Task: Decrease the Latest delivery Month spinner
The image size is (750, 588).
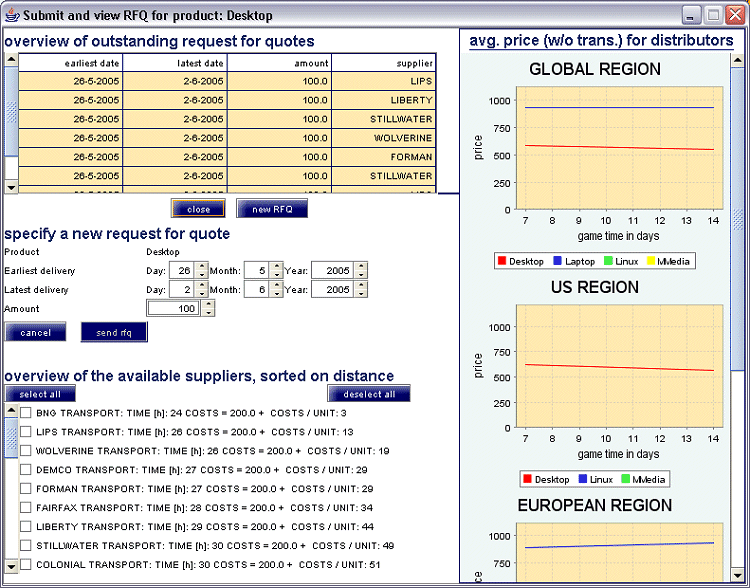Action: [277, 293]
